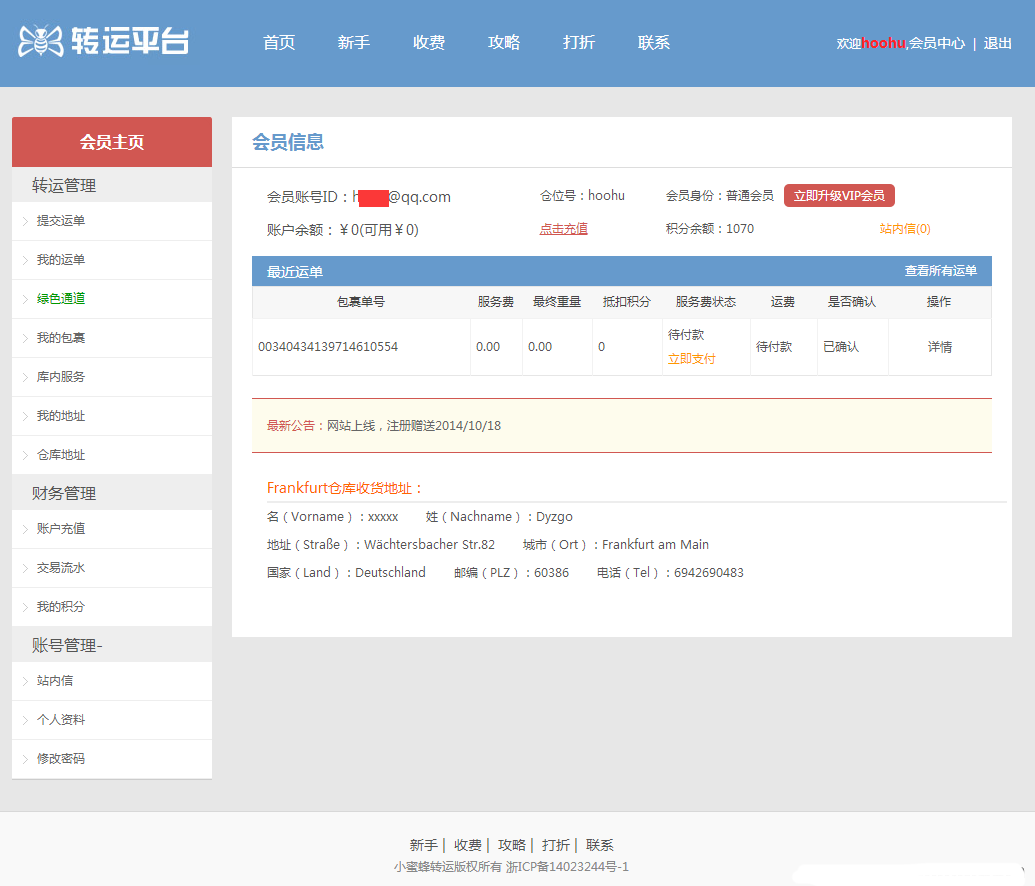
Task: Click the chevron beside 我的运单
Action: click(25, 260)
